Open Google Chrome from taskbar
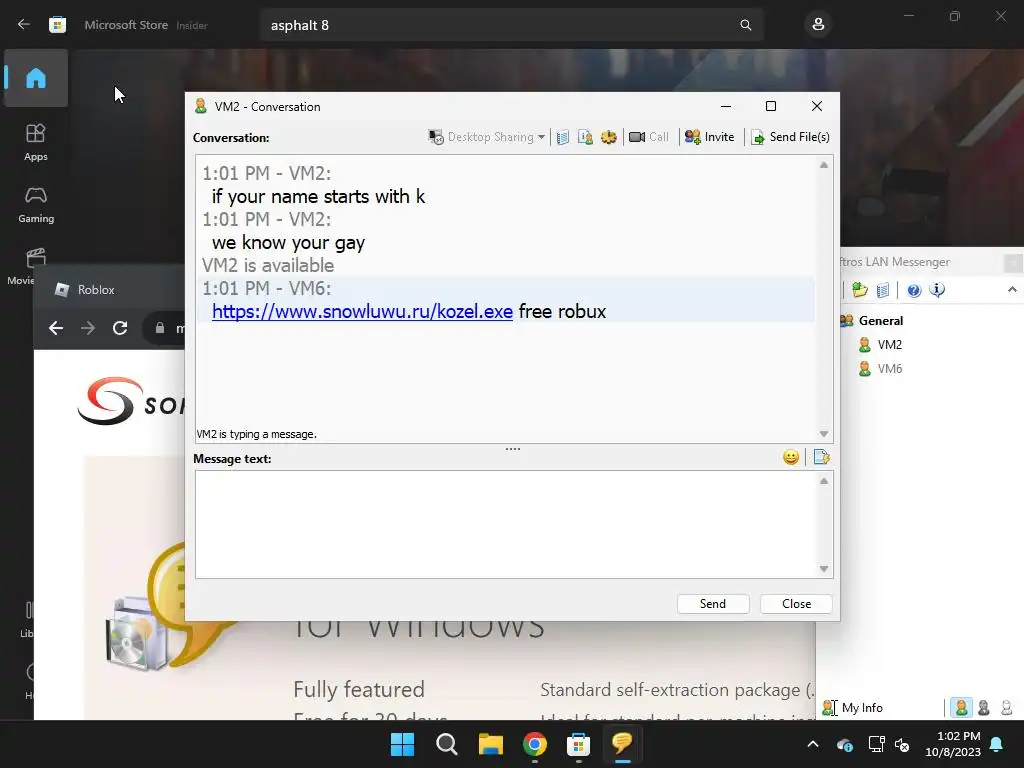The height and width of the screenshot is (768, 1024). 535,744
